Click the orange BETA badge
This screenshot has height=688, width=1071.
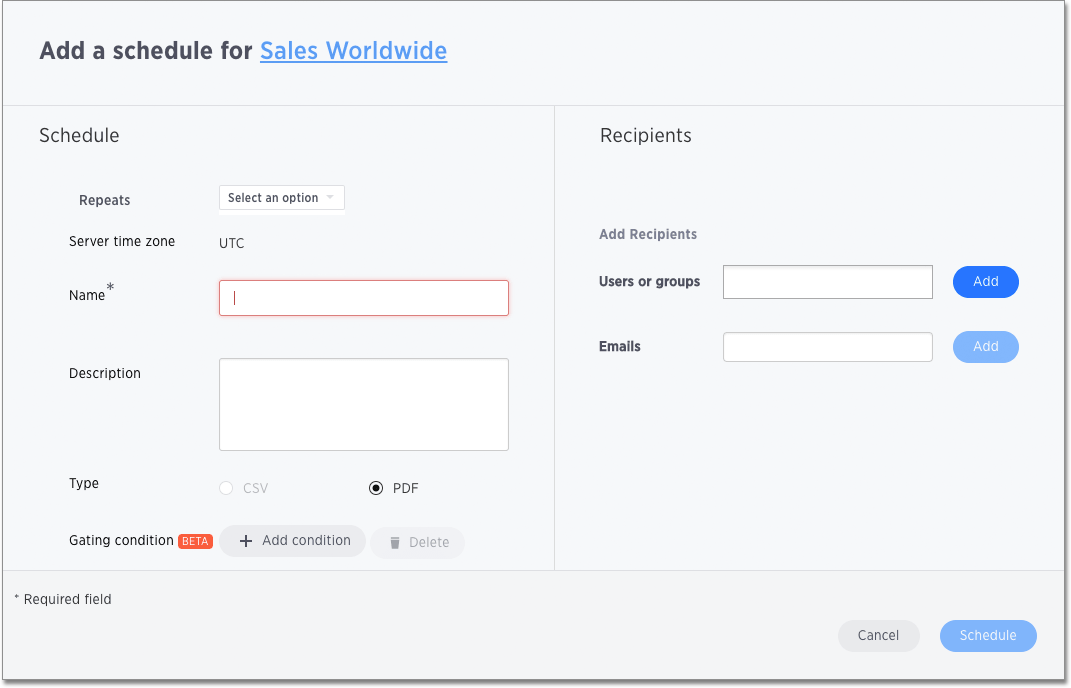click(195, 541)
